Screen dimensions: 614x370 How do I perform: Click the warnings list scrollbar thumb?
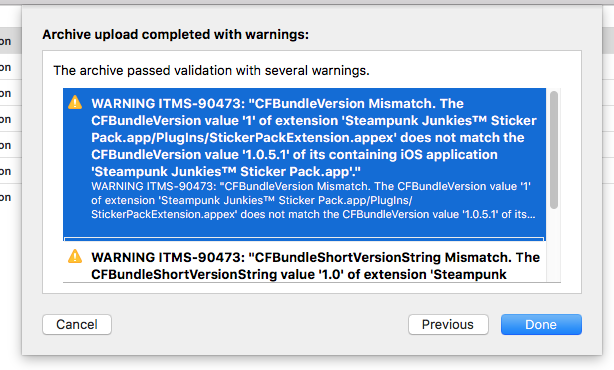tap(553, 150)
